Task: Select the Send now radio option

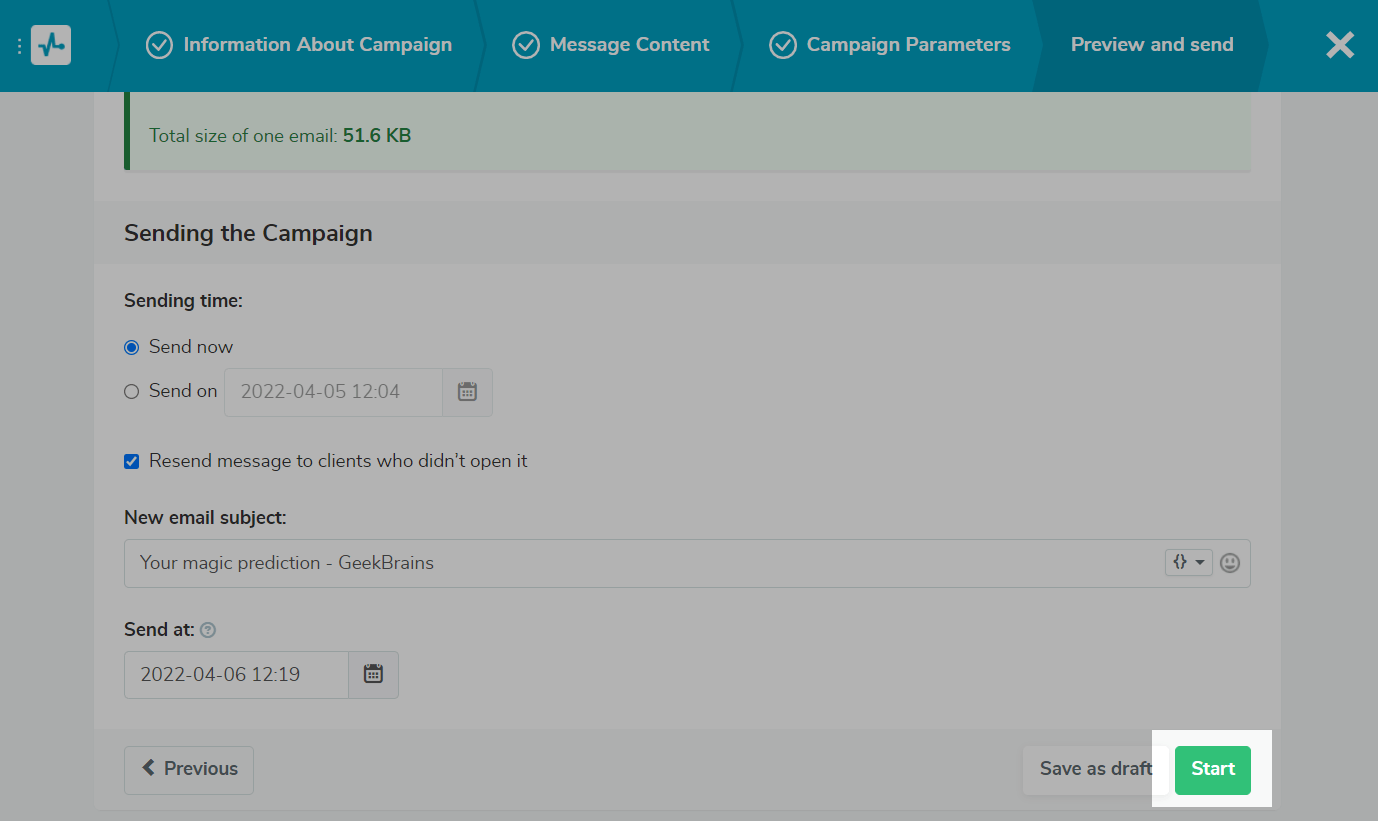Action: tap(131, 348)
